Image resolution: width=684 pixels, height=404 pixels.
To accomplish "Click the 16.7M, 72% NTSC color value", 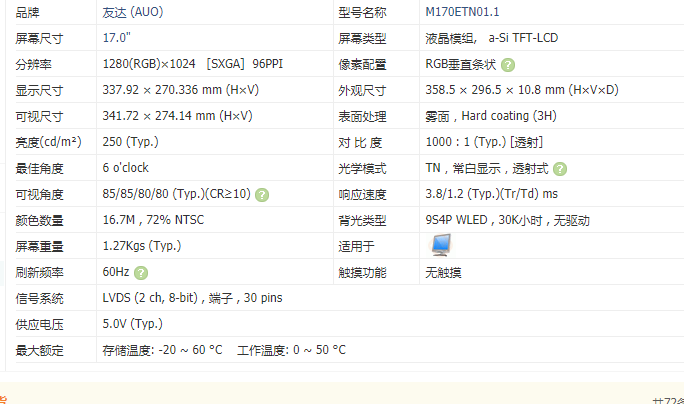I will coord(152,220).
